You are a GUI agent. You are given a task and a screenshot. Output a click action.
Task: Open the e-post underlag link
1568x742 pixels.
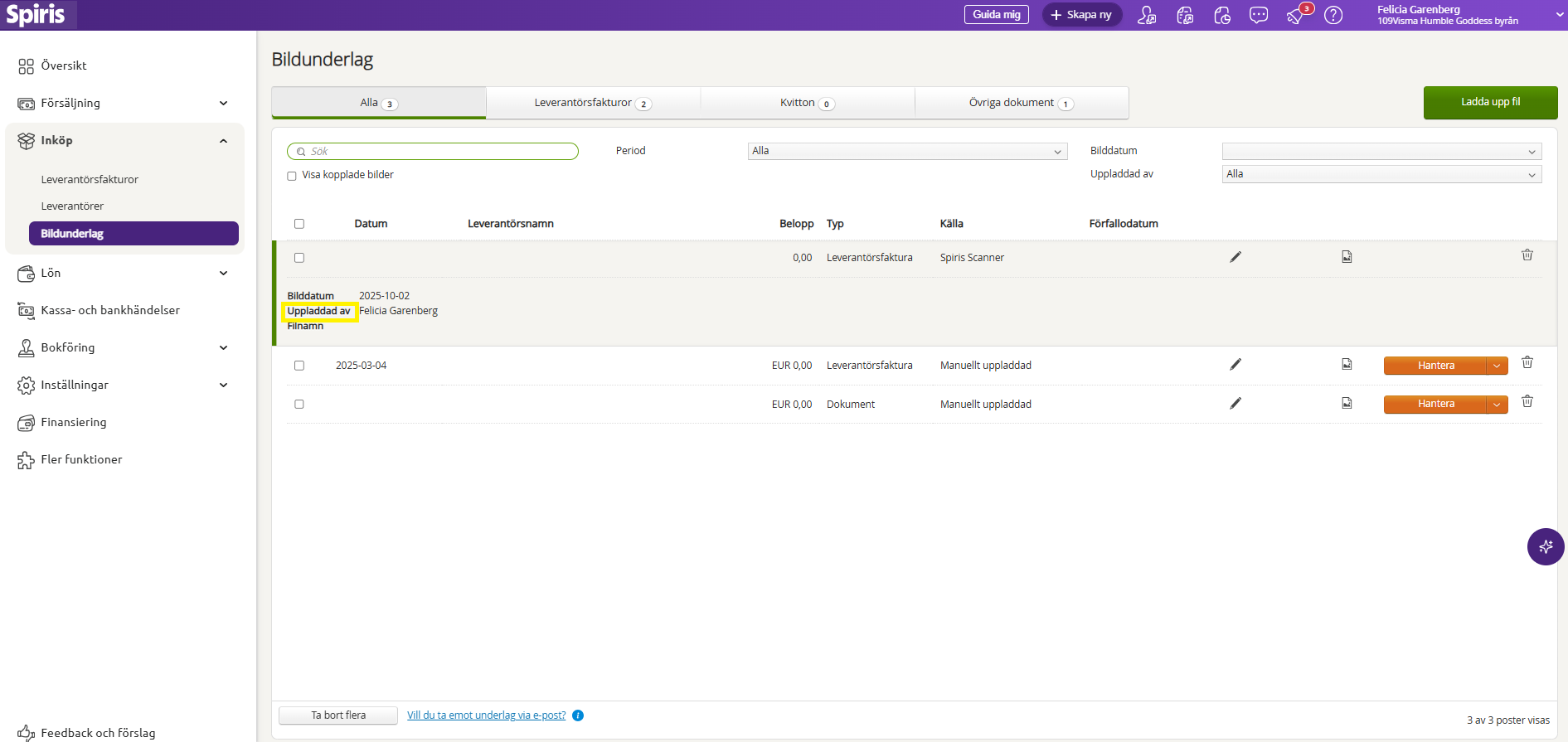point(486,715)
